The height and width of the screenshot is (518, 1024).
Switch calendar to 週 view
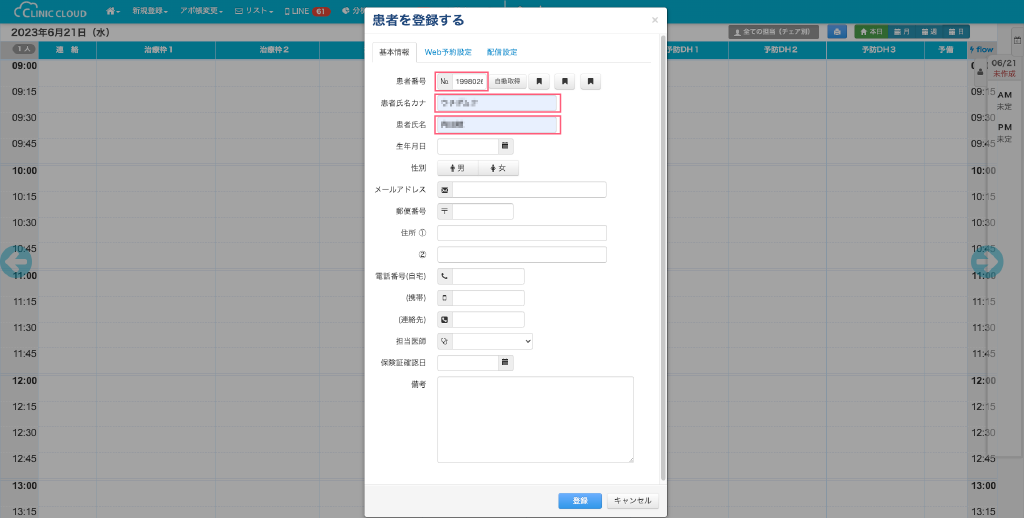929,32
